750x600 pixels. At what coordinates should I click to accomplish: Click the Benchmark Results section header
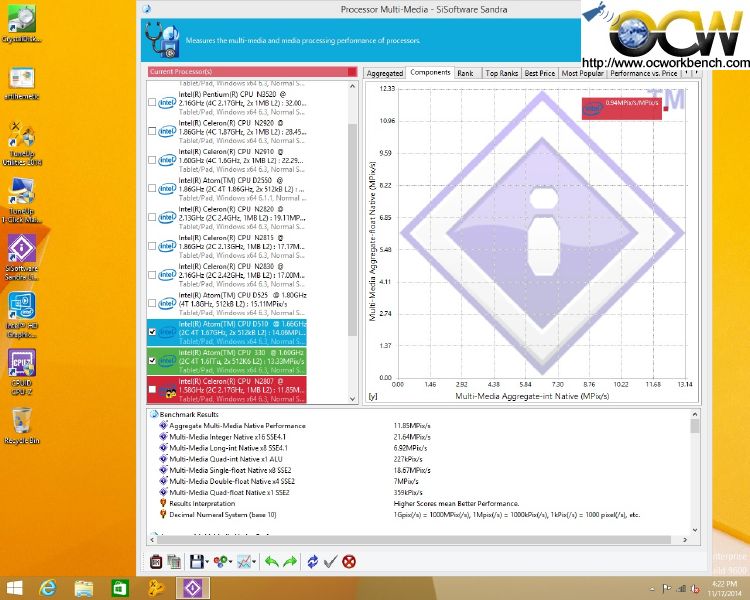click(189, 414)
